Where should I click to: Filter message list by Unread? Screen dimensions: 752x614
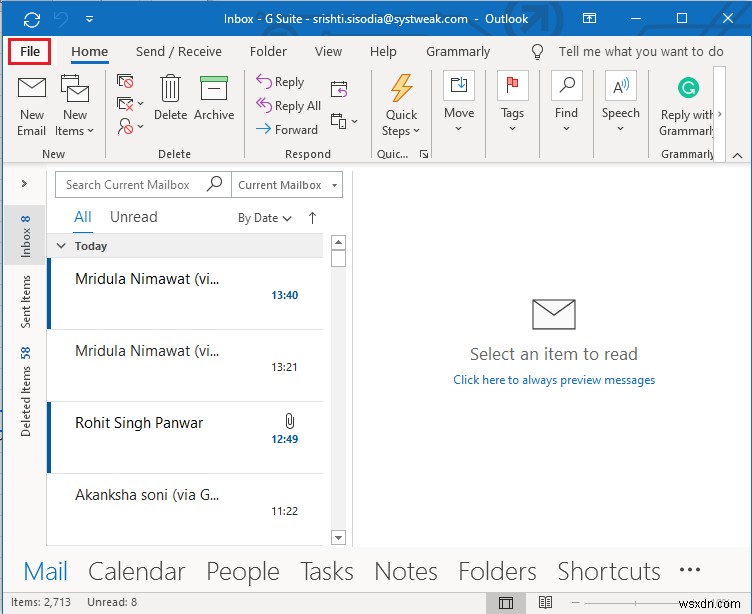coord(133,217)
